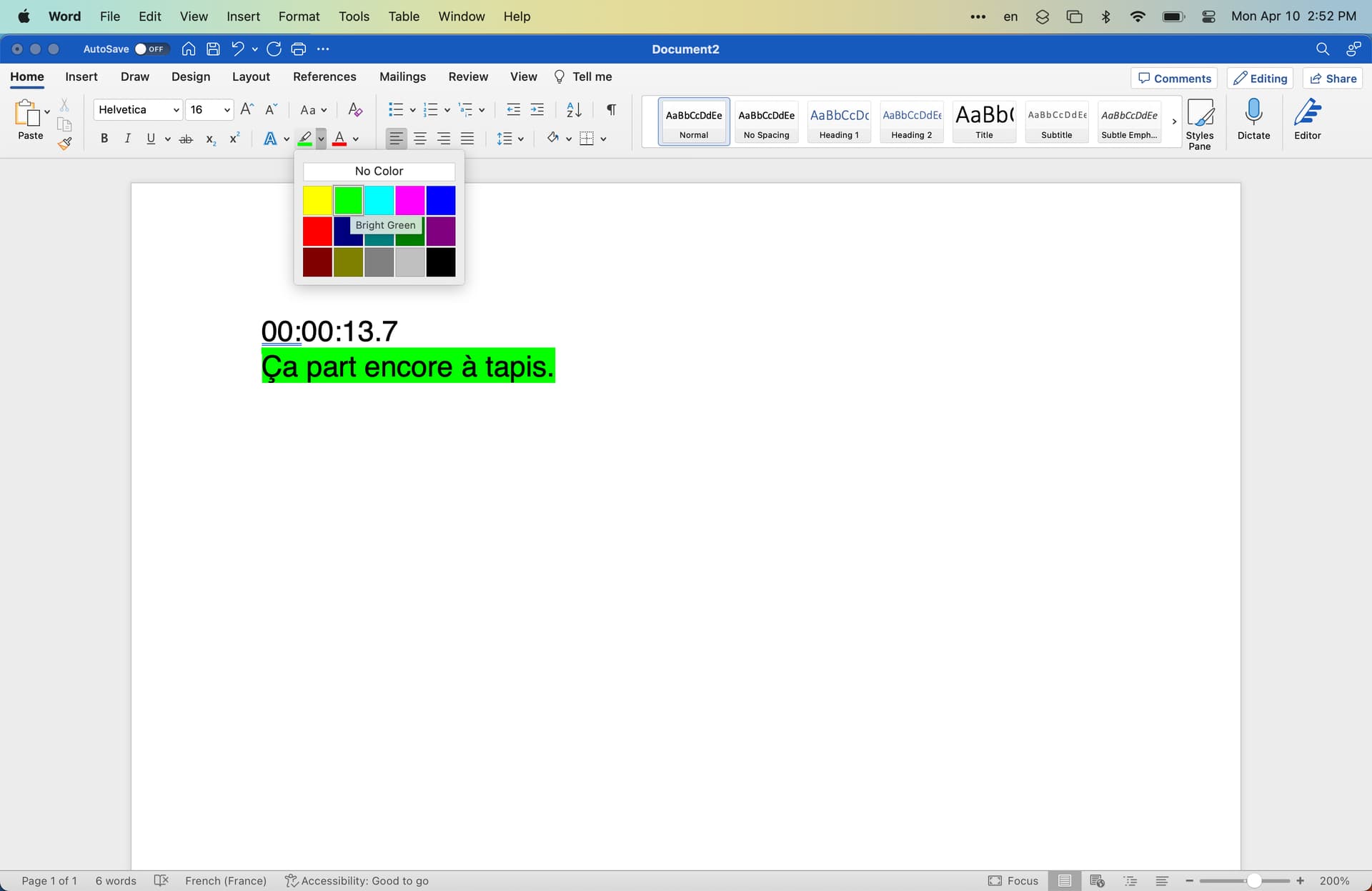
Task: Undo the last action
Action: 237,49
